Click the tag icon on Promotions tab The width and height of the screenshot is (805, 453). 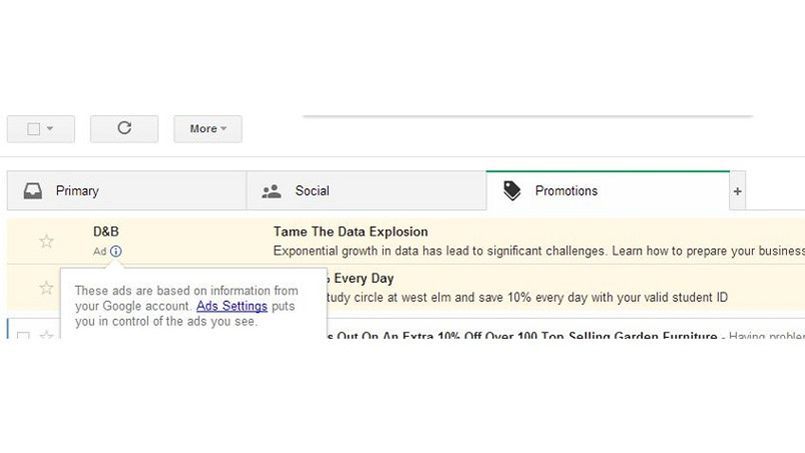point(512,191)
